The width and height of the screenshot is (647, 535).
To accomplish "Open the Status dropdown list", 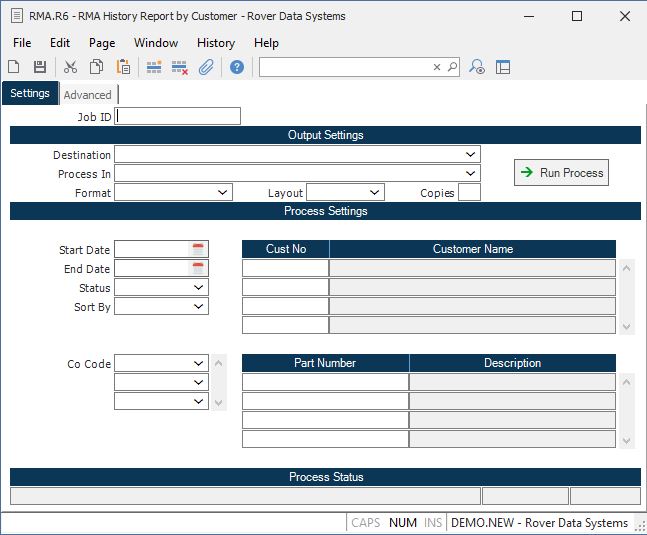I will pos(199,288).
